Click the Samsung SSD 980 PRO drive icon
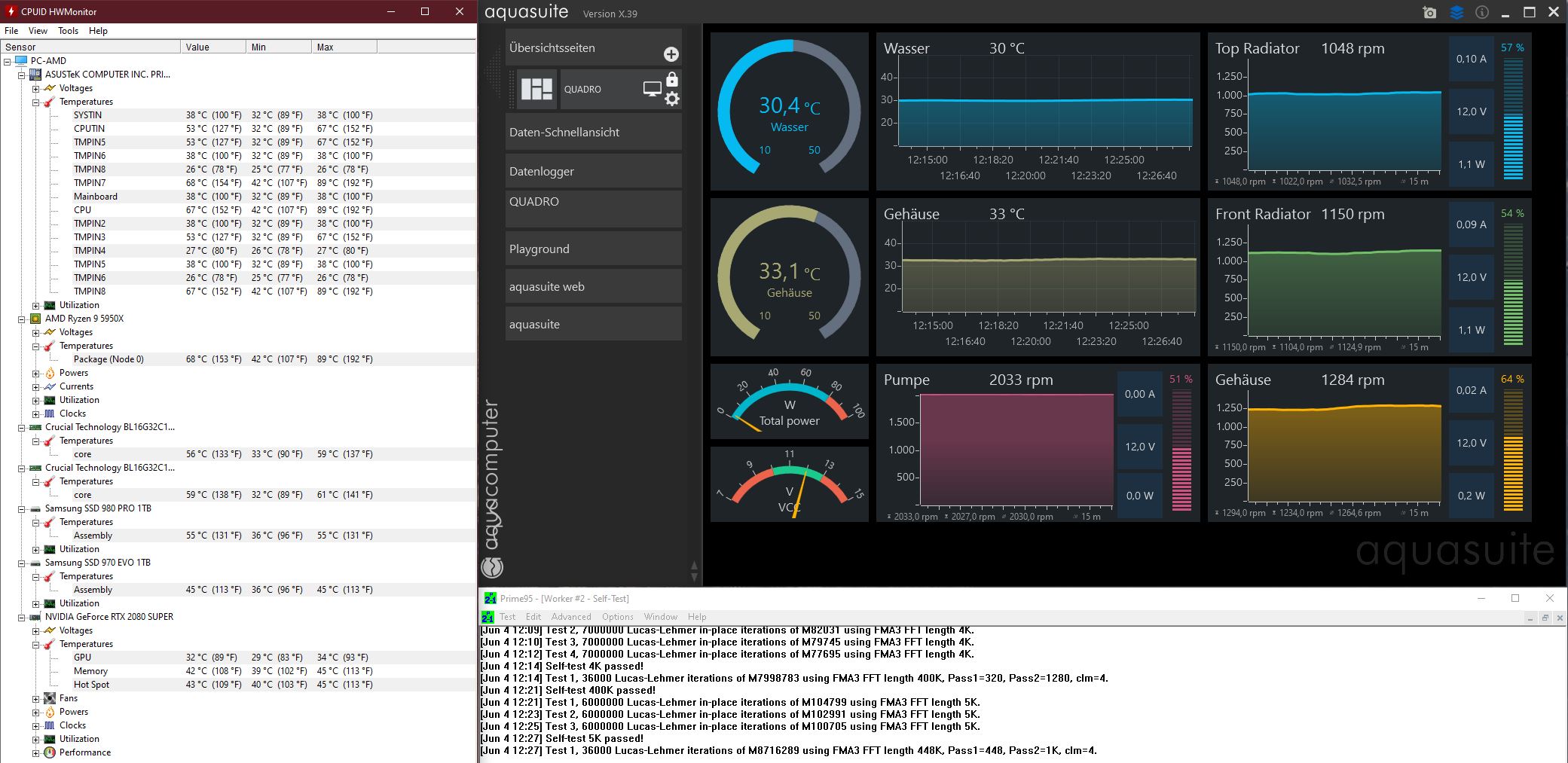 35,508
